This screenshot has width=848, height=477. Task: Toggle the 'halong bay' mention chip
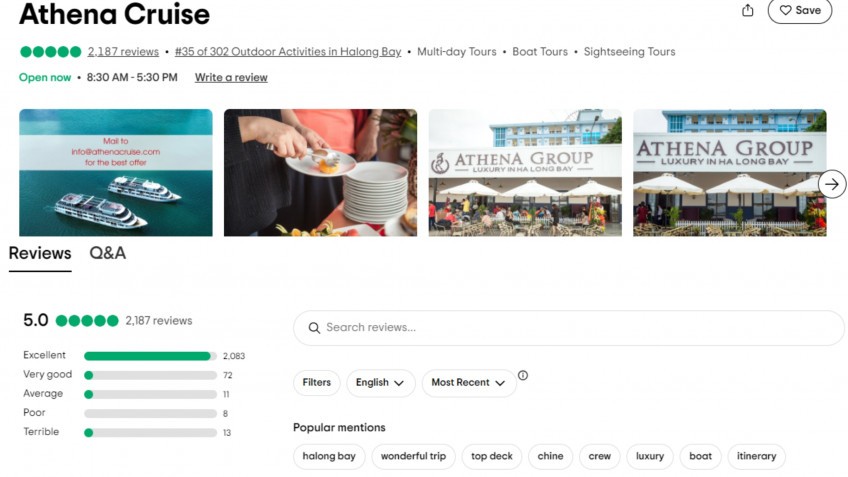[329, 457]
